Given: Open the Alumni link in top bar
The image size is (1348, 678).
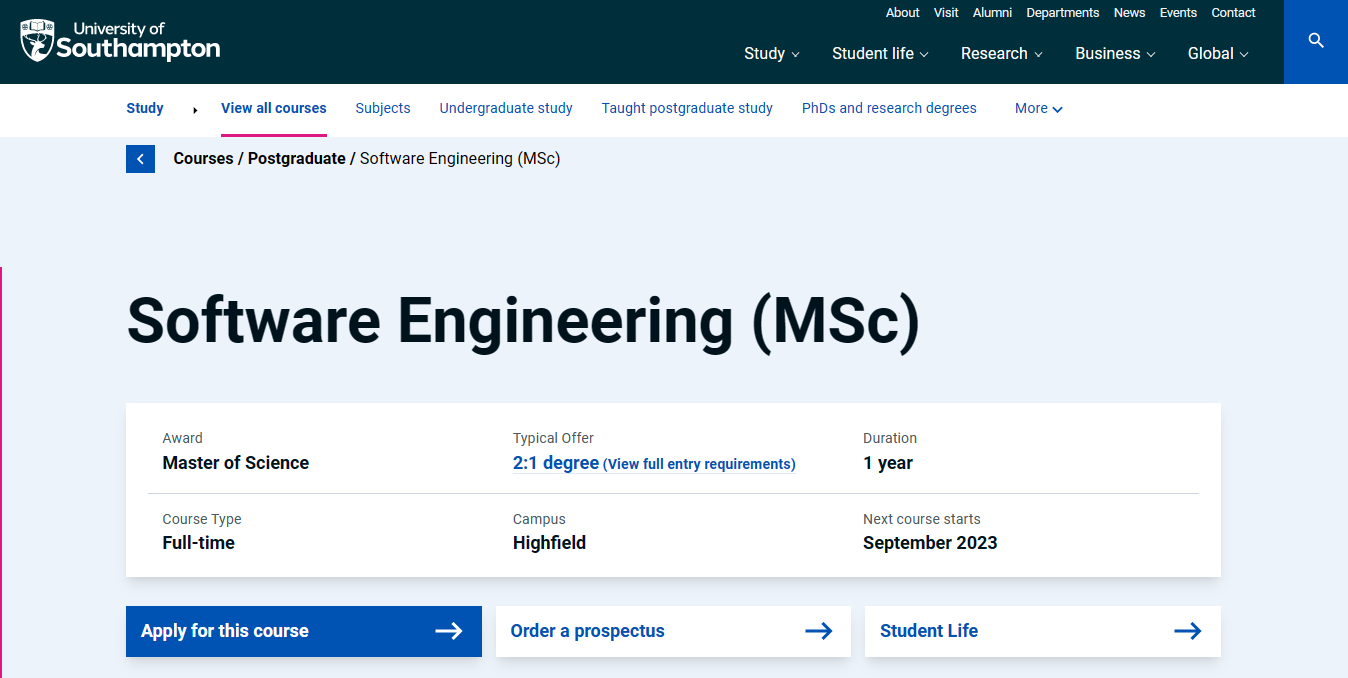Looking at the screenshot, I should point(992,13).
